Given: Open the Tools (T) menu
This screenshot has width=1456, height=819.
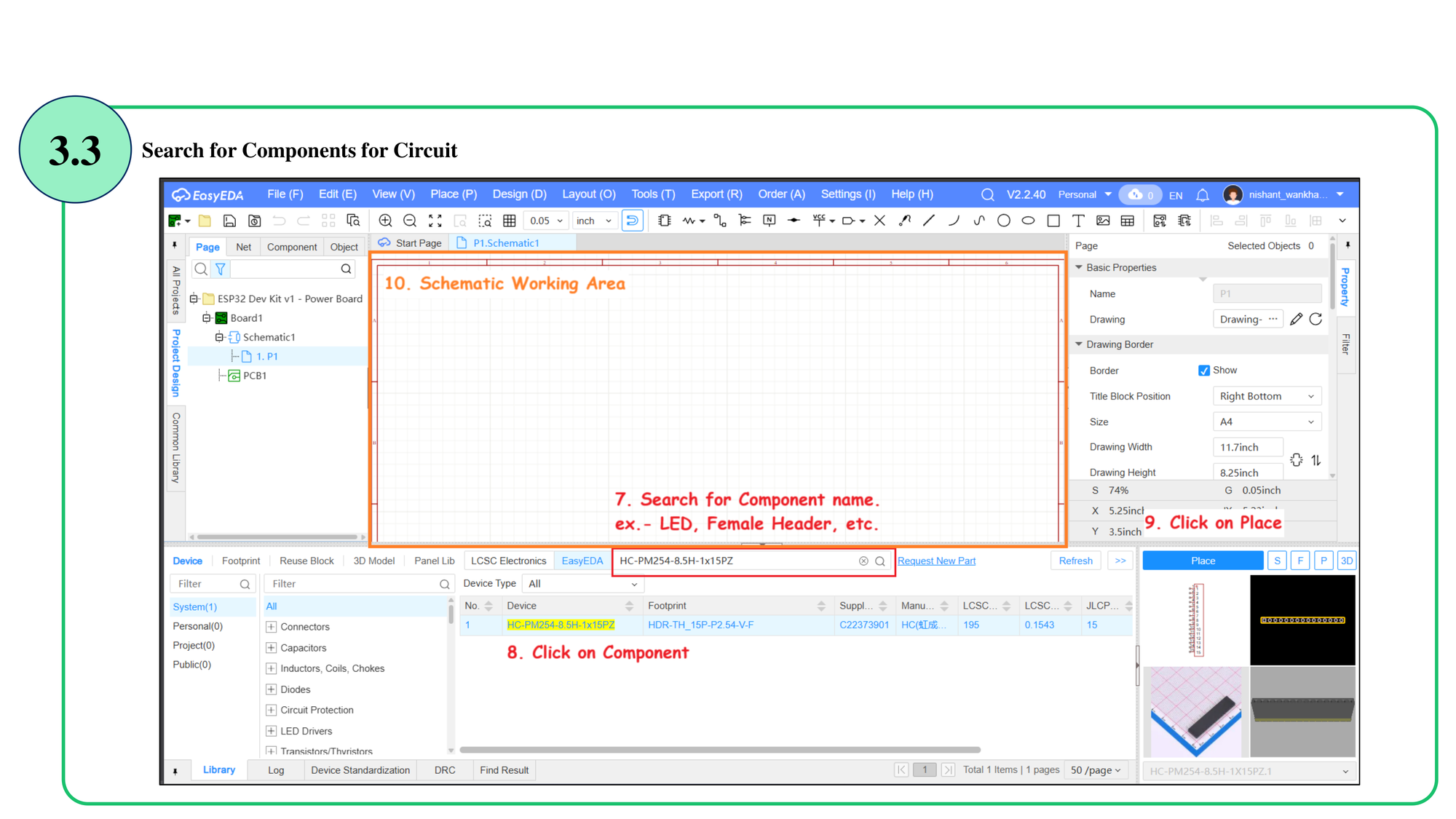Looking at the screenshot, I should (x=653, y=194).
